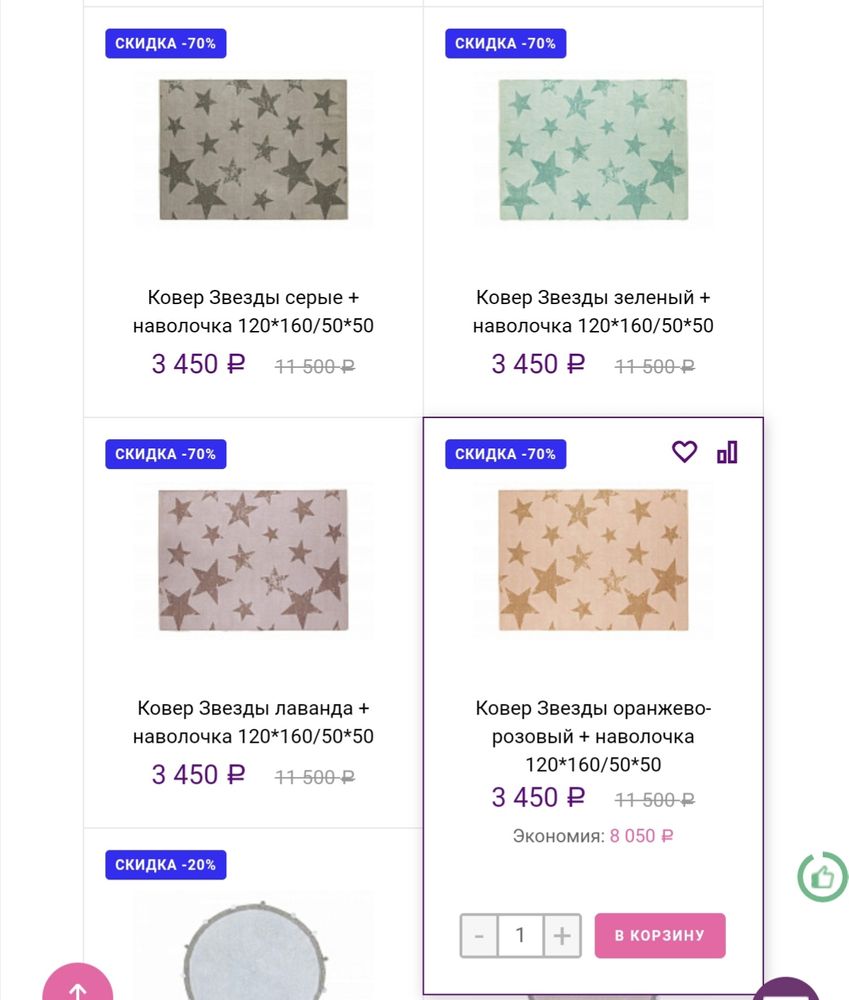Click the compare bar-chart icon
The image size is (849, 1000).
tap(727, 452)
